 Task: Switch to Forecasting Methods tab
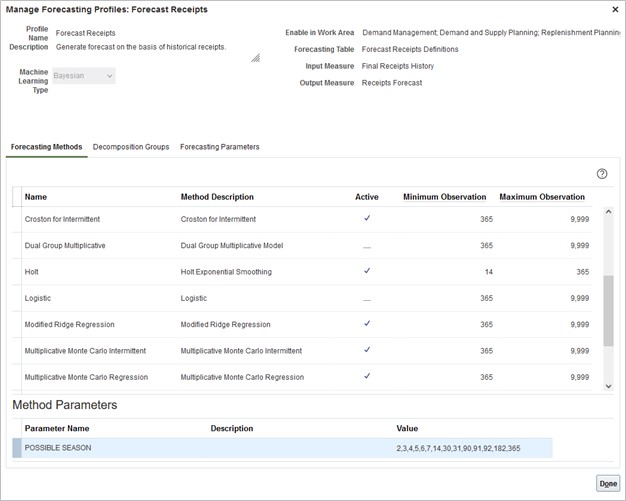coord(46,147)
